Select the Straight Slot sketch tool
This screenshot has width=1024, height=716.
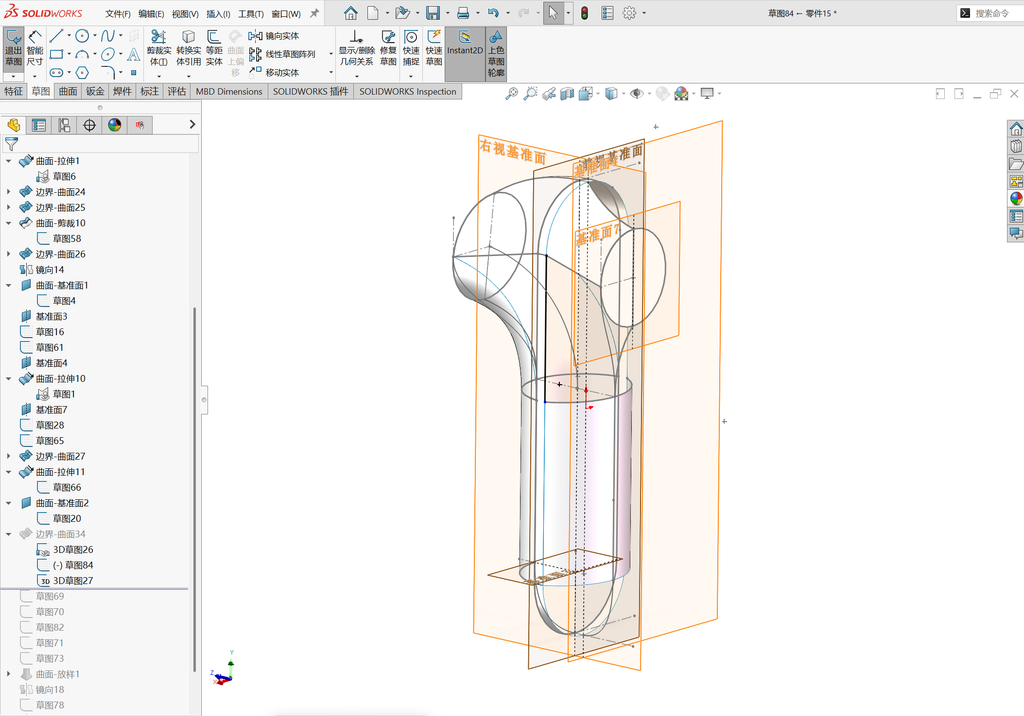point(56,72)
